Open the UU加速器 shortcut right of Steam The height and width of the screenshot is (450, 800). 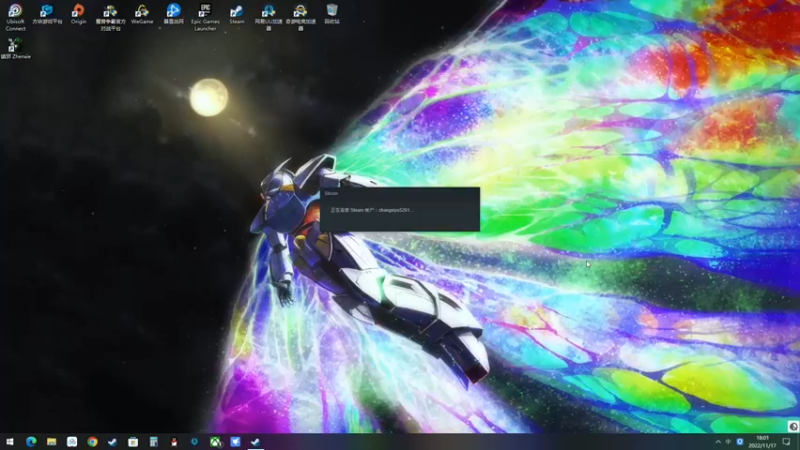click(x=268, y=17)
